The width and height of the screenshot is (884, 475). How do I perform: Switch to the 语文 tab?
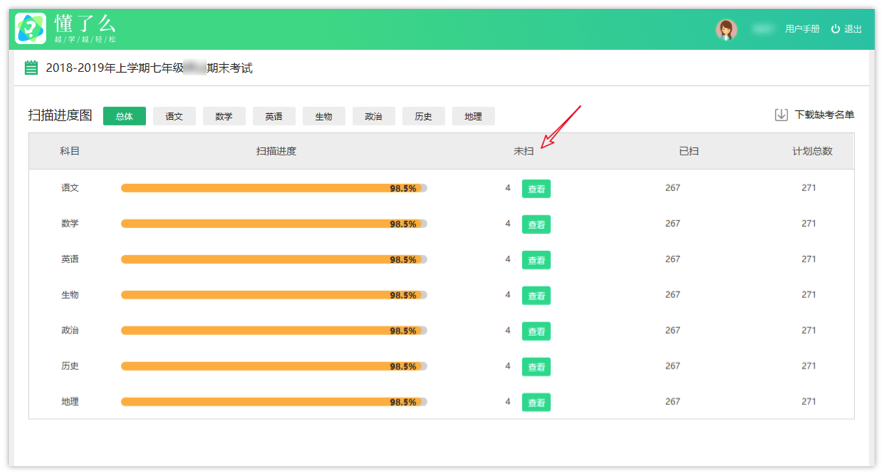pyautogui.click(x=174, y=116)
